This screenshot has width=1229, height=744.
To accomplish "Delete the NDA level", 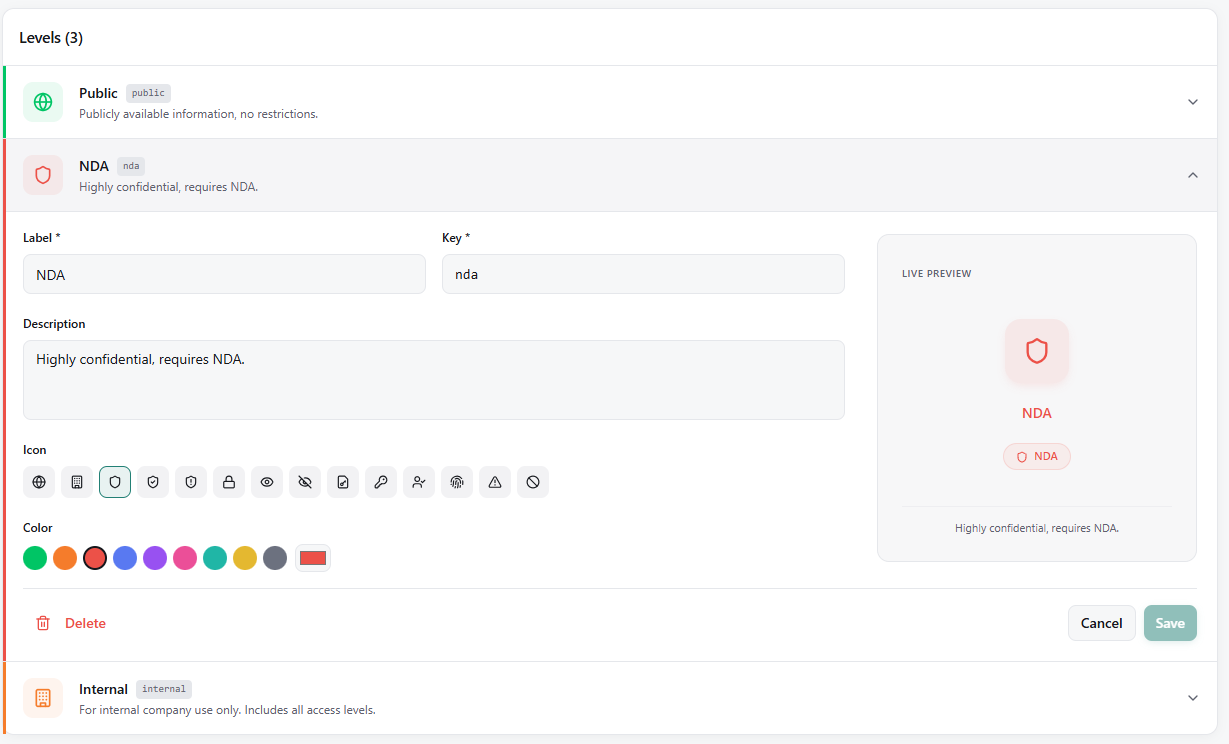I will pos(71,623).
